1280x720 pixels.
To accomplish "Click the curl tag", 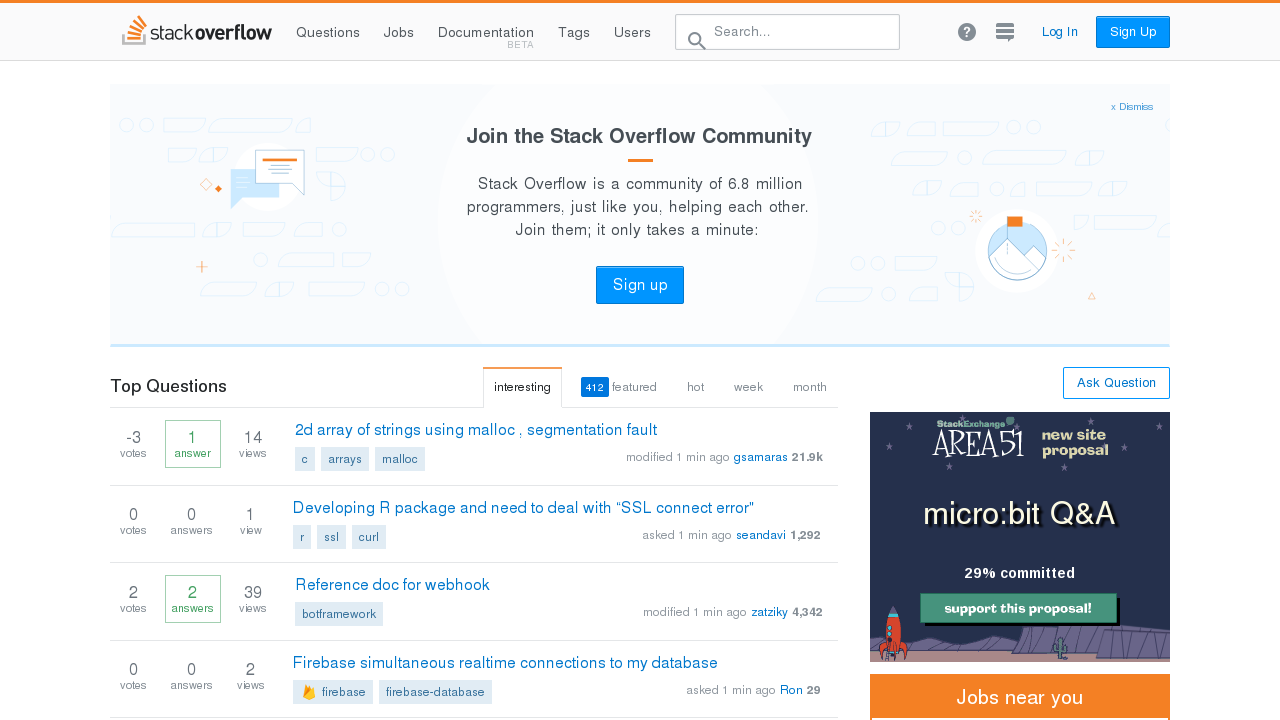I will (369, 537).
